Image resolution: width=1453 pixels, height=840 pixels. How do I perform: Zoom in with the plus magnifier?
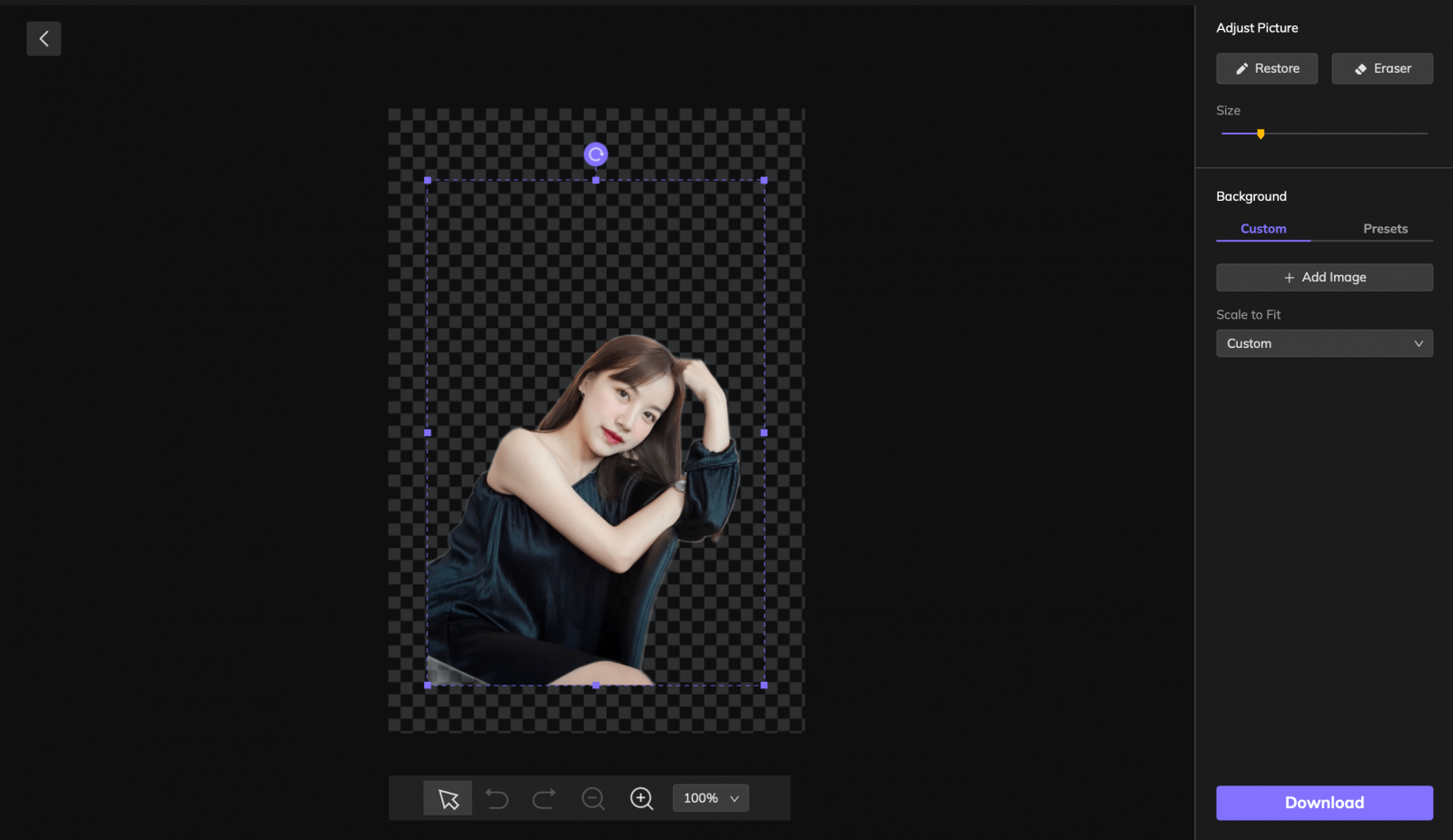point(641,798)
